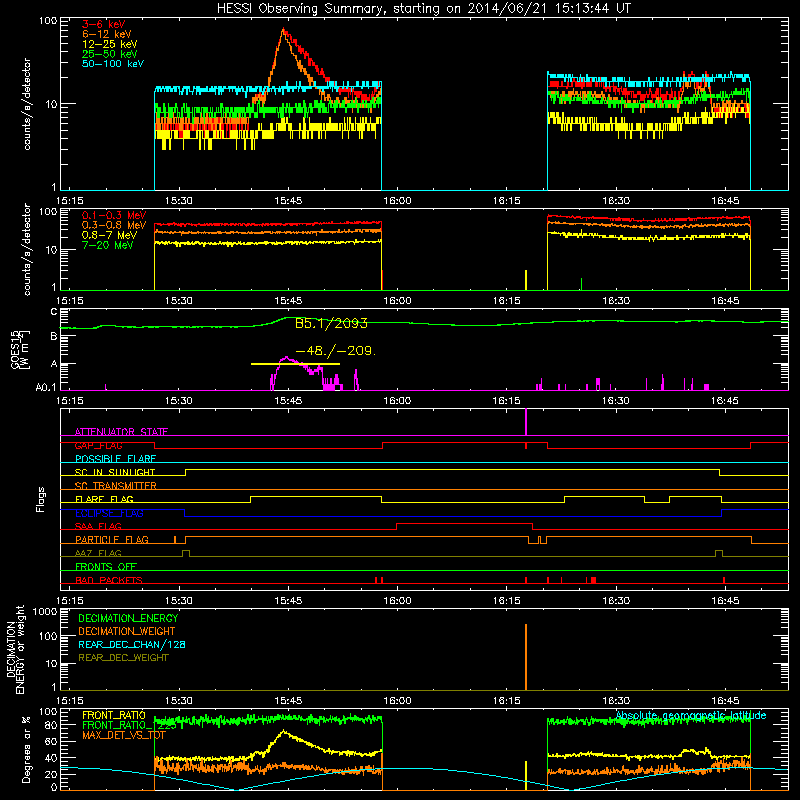800x800 pixels.
Task: Click the magenta attenuator state spike near 16:15
Action: [x=526, y=422]
